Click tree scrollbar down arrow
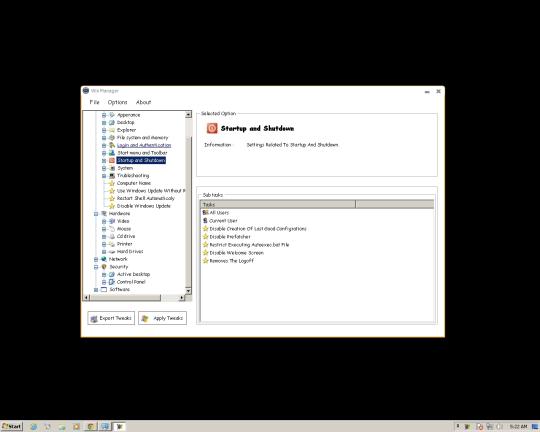This screenshot has width=540, height=432. tap(188, 291)
